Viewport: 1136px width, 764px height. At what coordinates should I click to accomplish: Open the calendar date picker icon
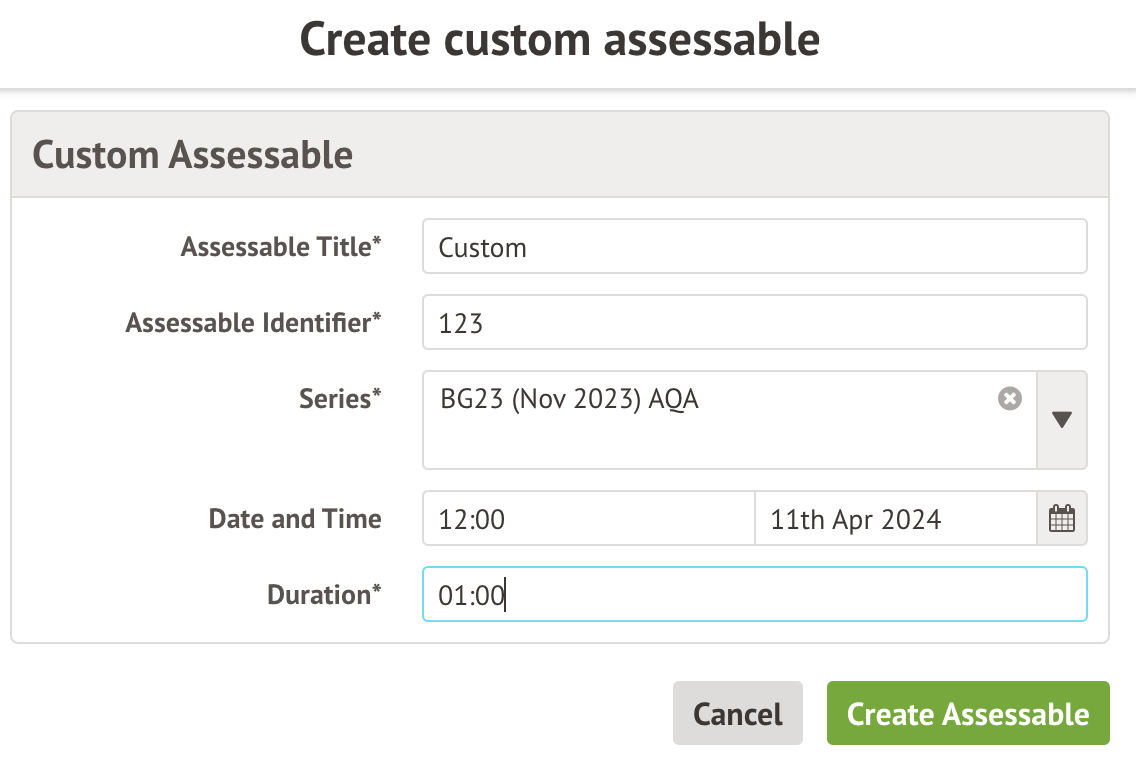[x=1061, y=519]
